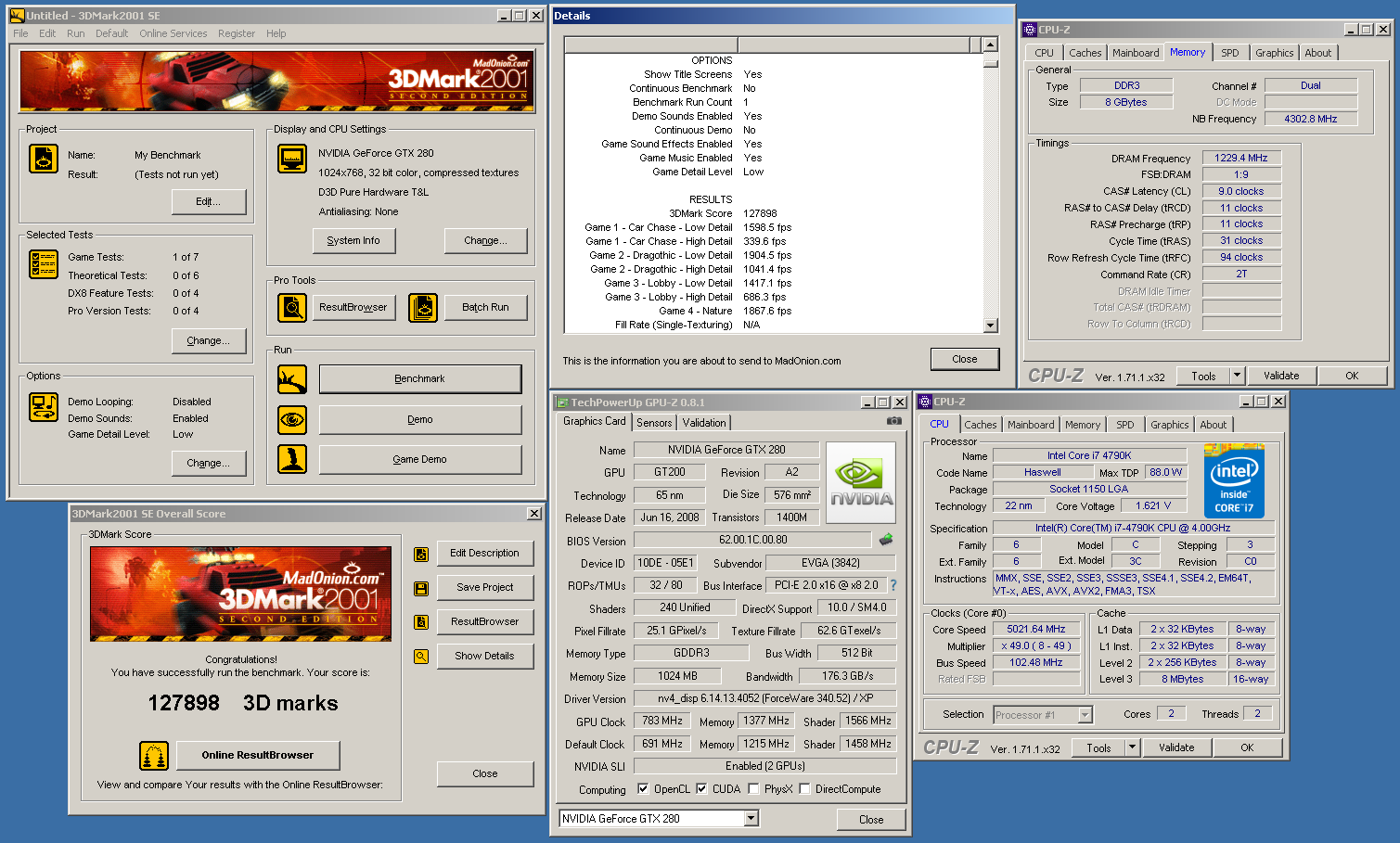Click the Intel Core i7 logo in CPU-Z
This screenshot has height=843, width=1400.
click(1234, 480)
